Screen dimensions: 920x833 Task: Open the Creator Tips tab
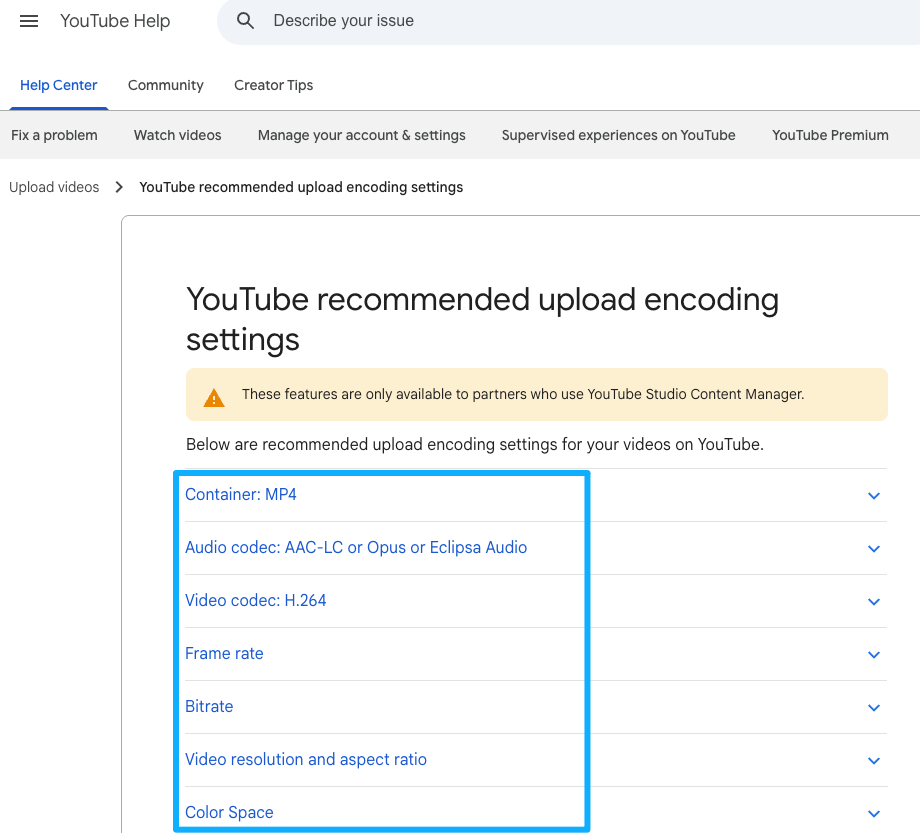point(273,86)
